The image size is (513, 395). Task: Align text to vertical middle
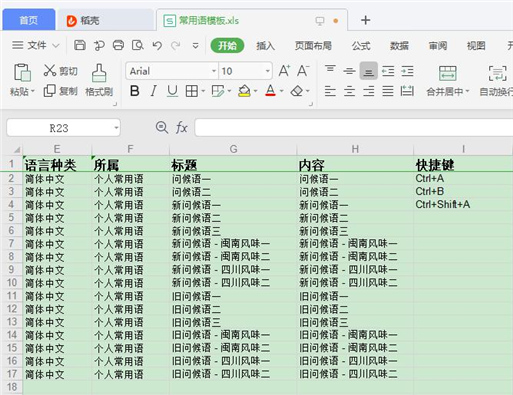(349, 71)
